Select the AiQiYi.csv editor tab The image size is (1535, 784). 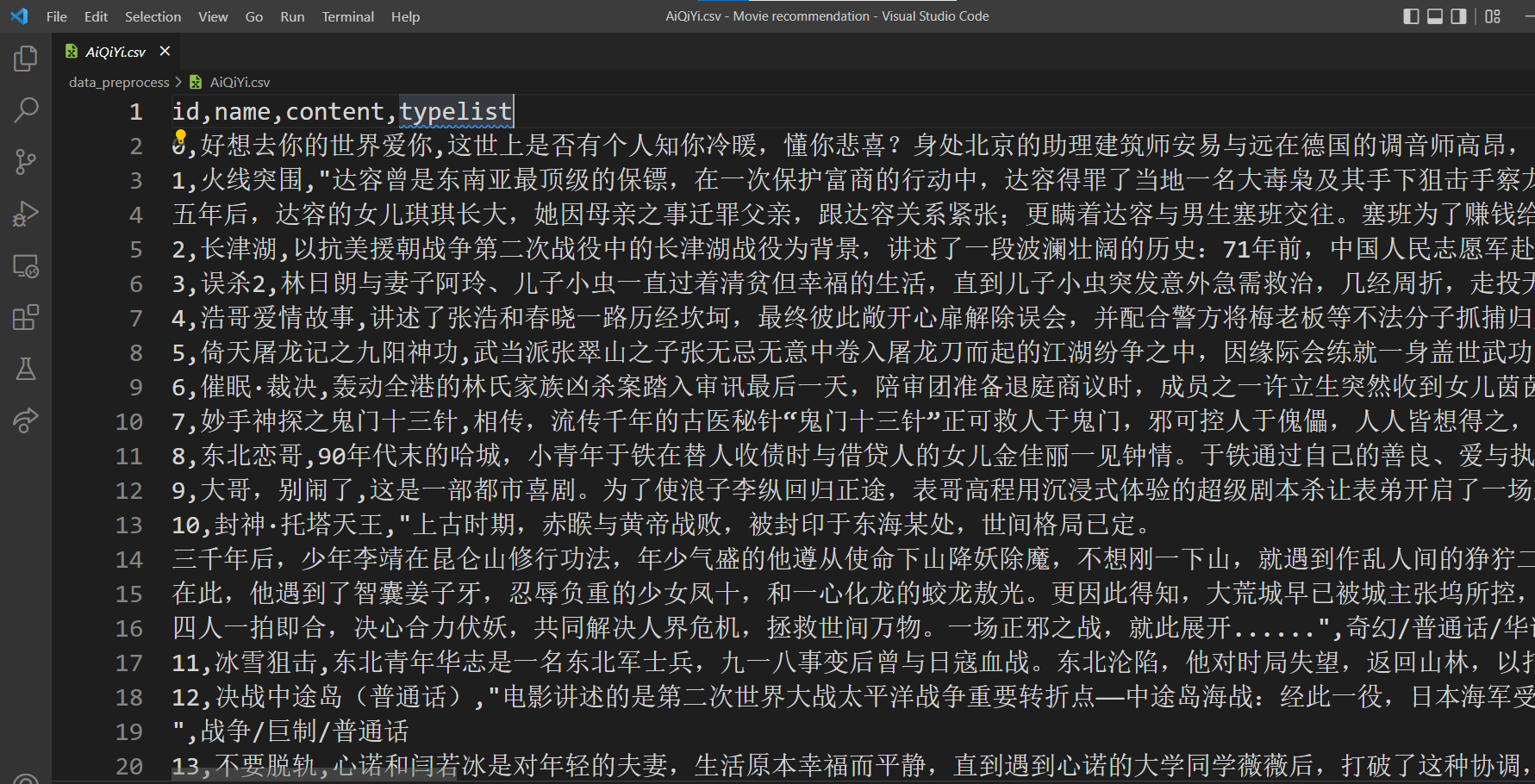coord(116,52)
